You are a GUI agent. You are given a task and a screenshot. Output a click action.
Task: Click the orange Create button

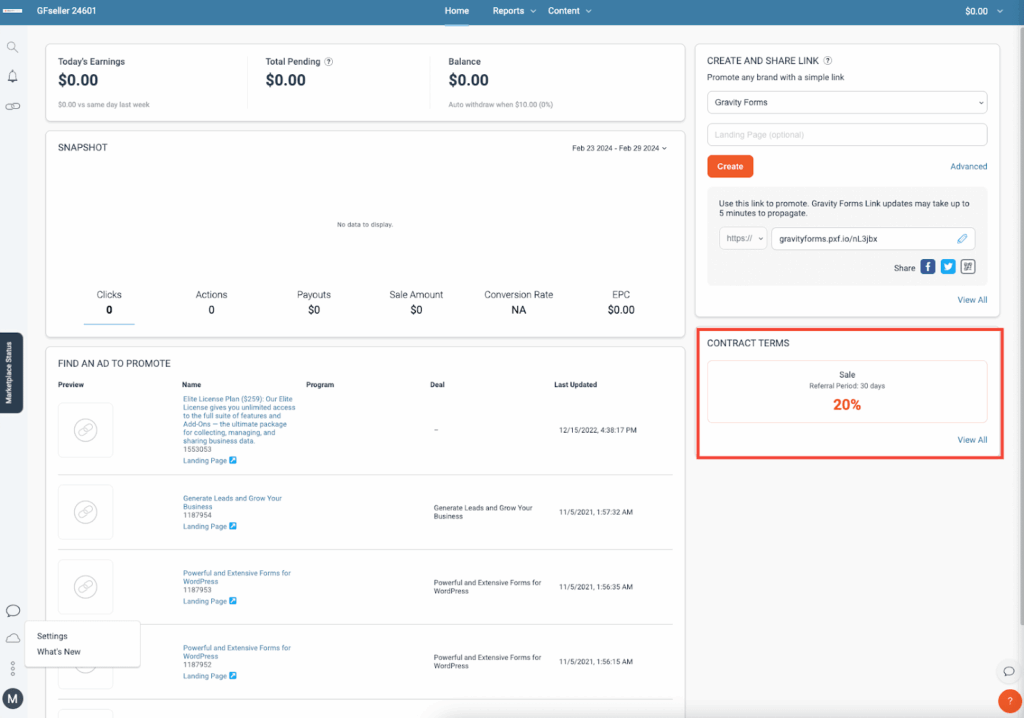coord(730,167)
